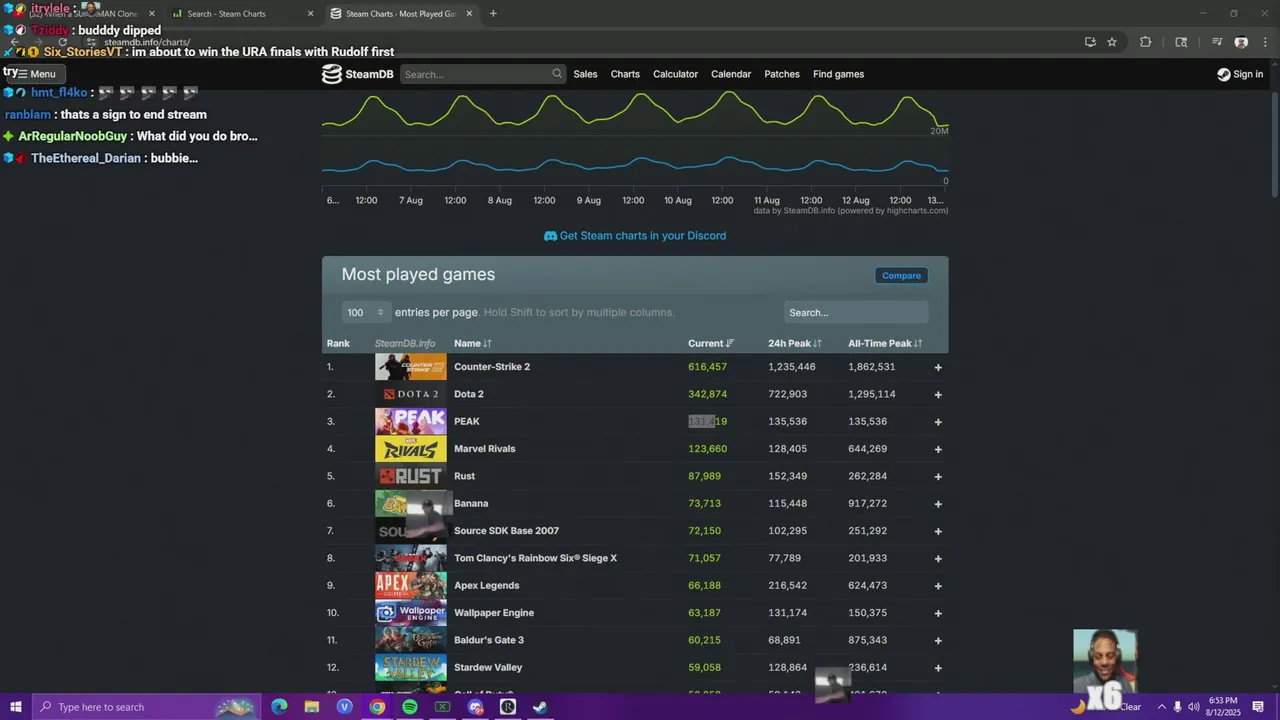Expand the Baldur's Gate 3 row with plus
This screenshot has height=720, width=1280.
(x=938, y=640)
